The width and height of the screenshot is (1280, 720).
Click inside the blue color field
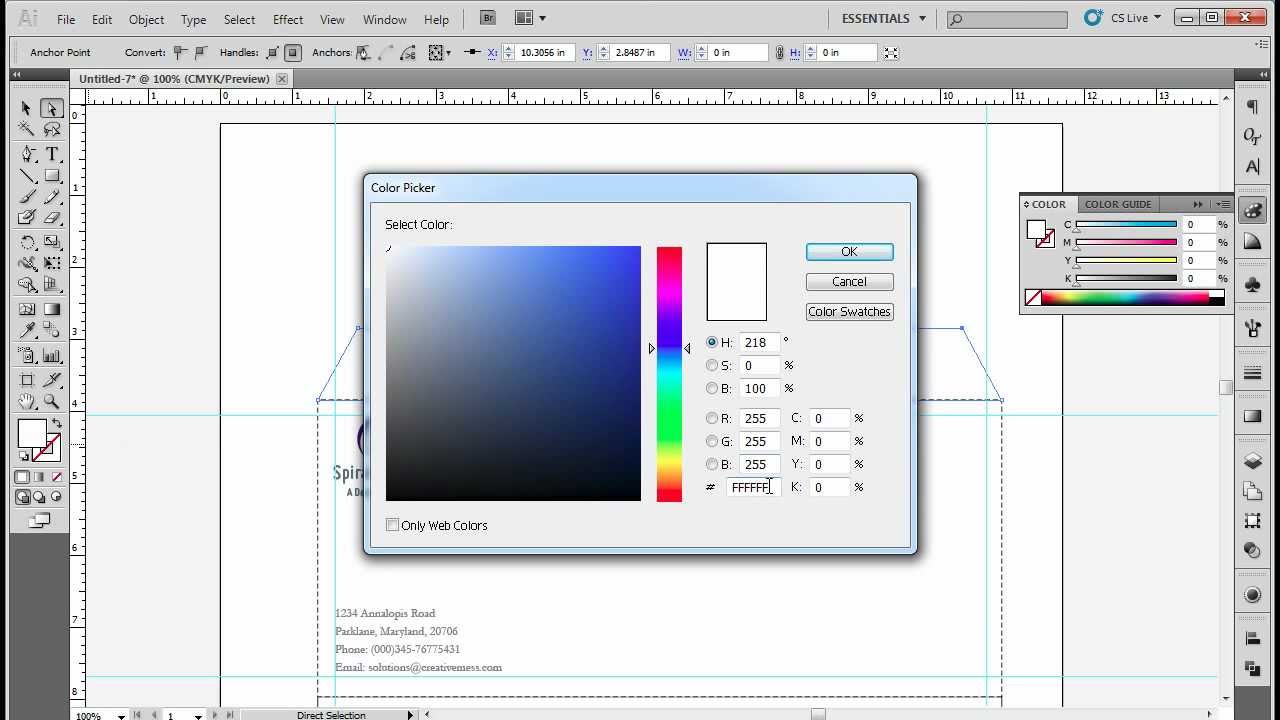tap(513, 373)
